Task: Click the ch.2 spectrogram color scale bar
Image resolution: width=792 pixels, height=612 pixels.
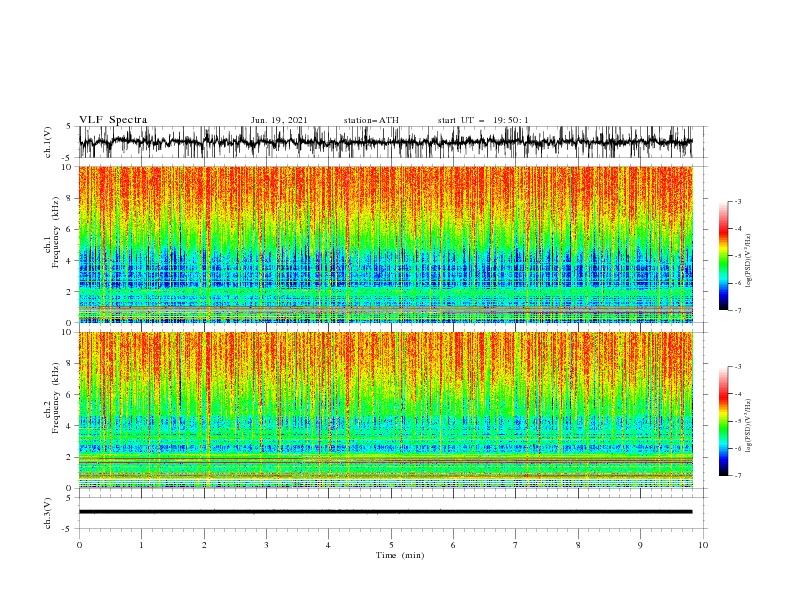Action: tap(723, 421)
